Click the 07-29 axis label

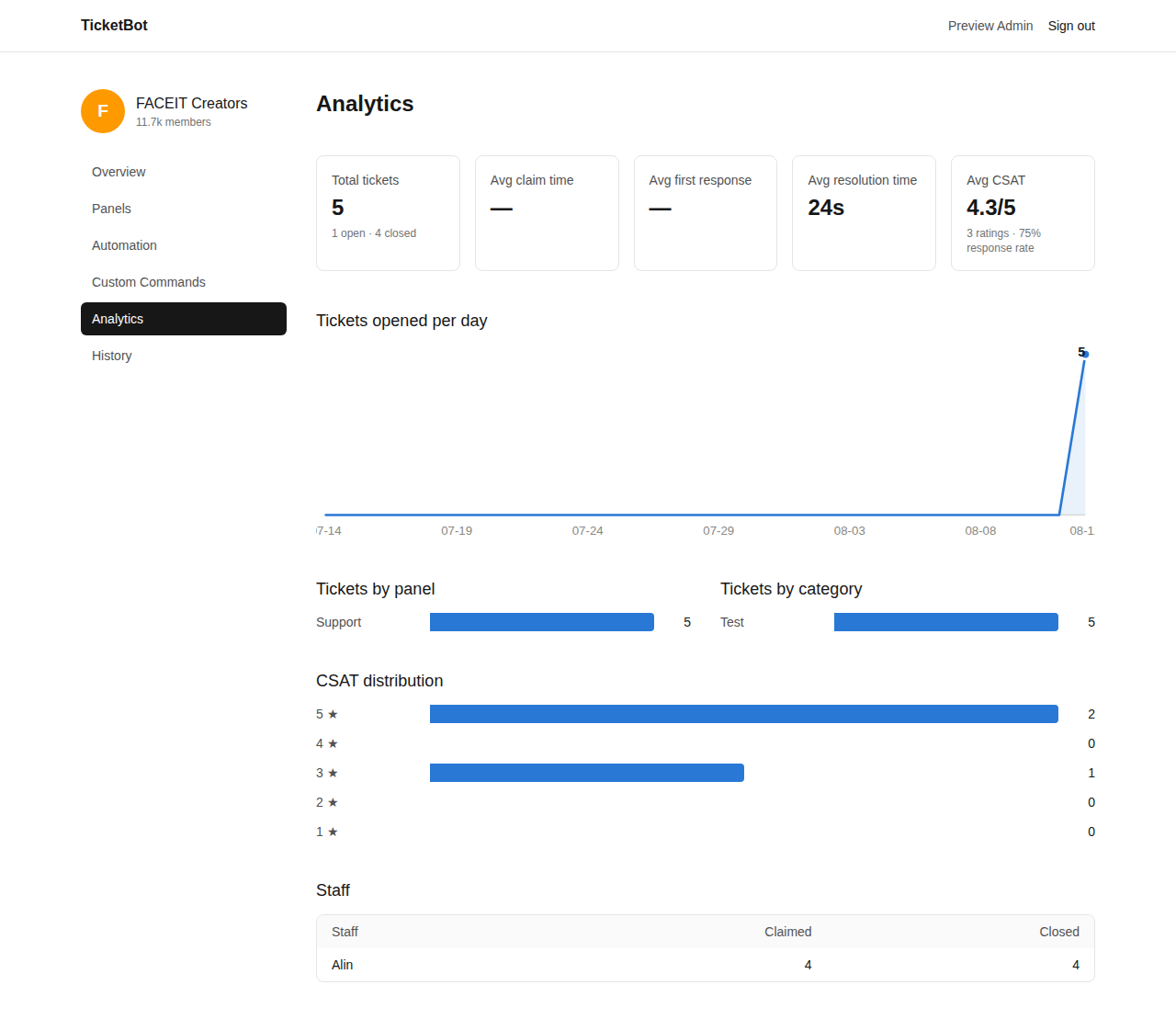point(718,531)
